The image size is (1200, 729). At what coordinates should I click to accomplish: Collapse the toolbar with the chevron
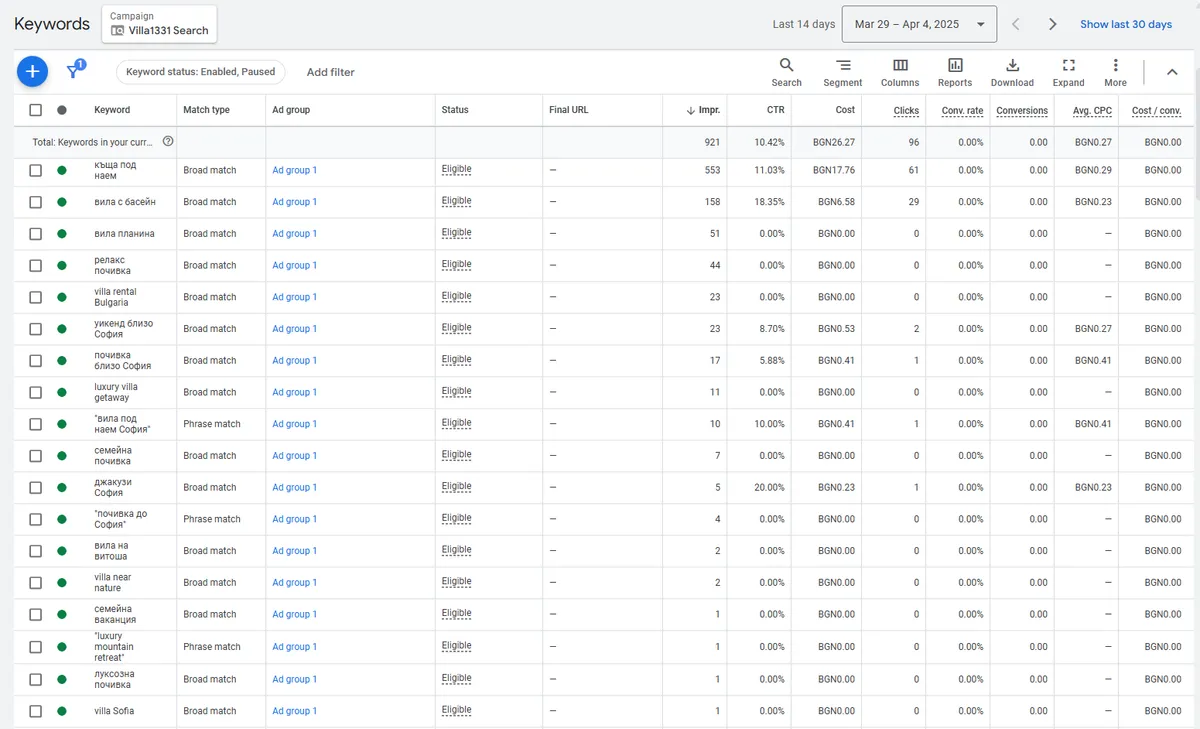click(x=1172, y=71)
